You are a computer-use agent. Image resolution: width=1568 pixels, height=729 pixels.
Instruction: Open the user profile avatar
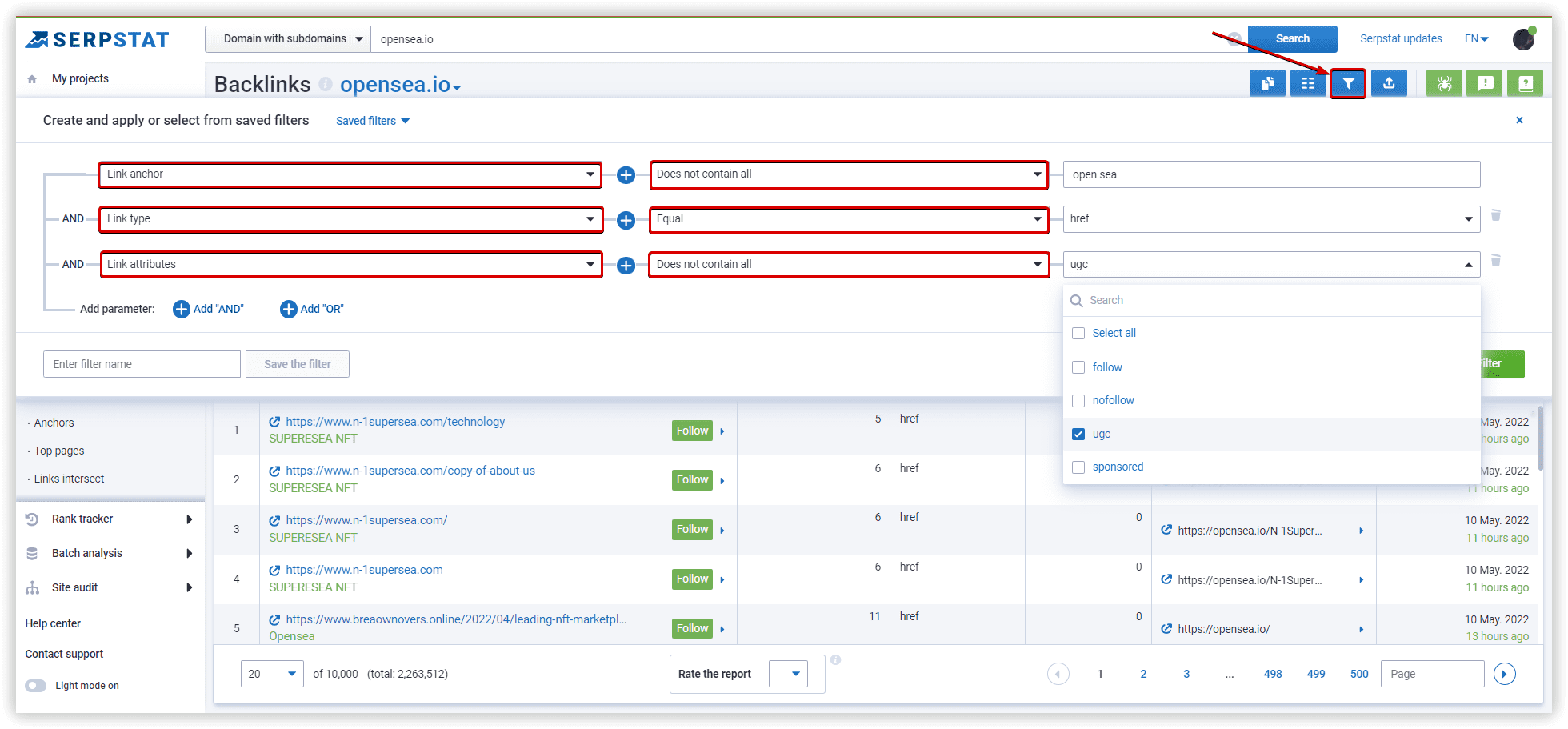[1524, 38]
